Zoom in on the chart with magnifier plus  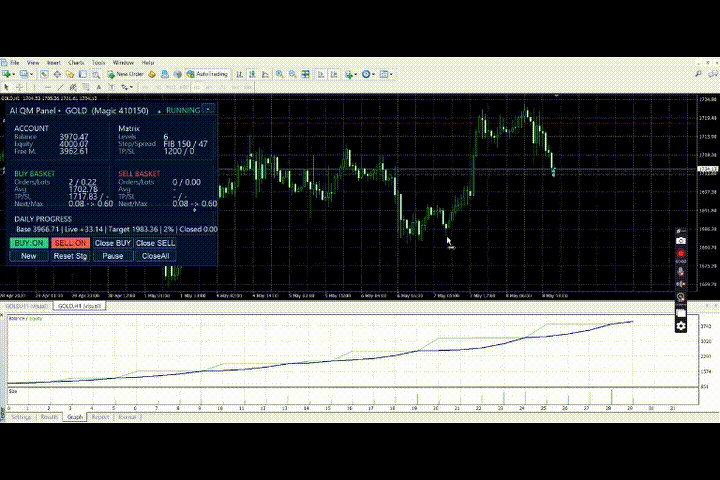tap(279, 74)
